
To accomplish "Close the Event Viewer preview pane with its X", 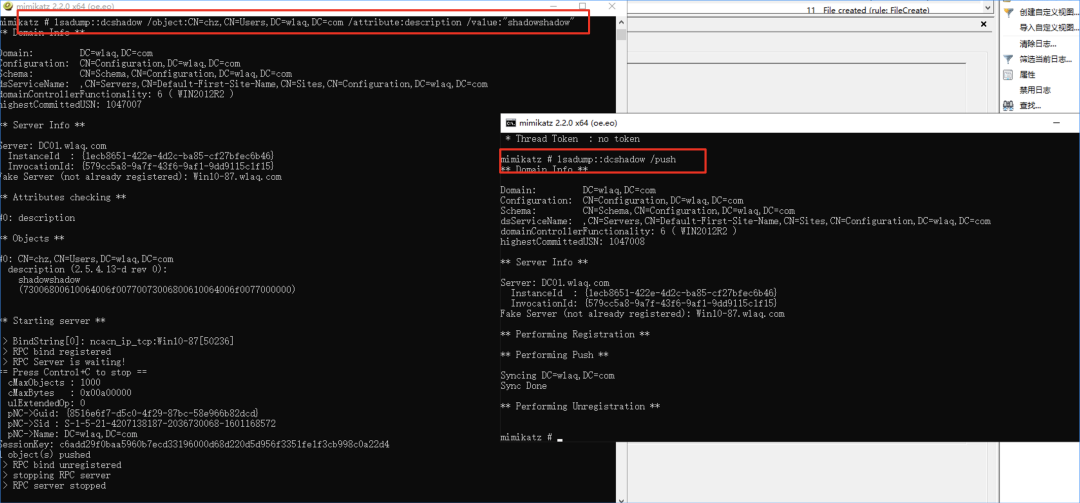I will click(x=984, y=24).
